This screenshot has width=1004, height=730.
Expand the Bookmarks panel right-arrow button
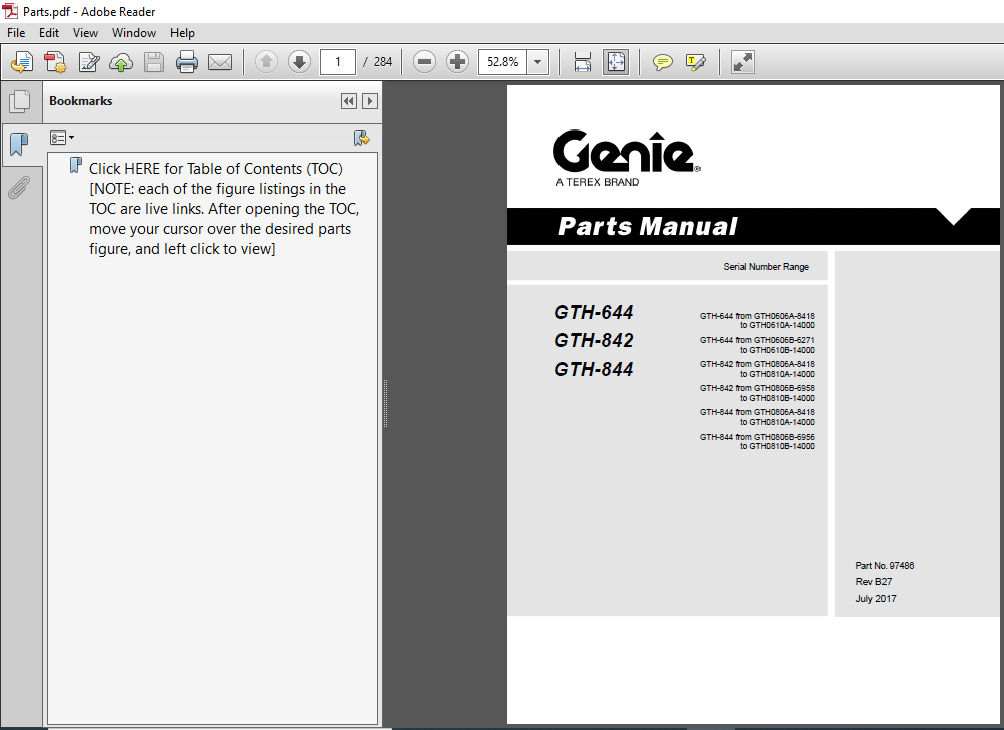tap(369, 101)
